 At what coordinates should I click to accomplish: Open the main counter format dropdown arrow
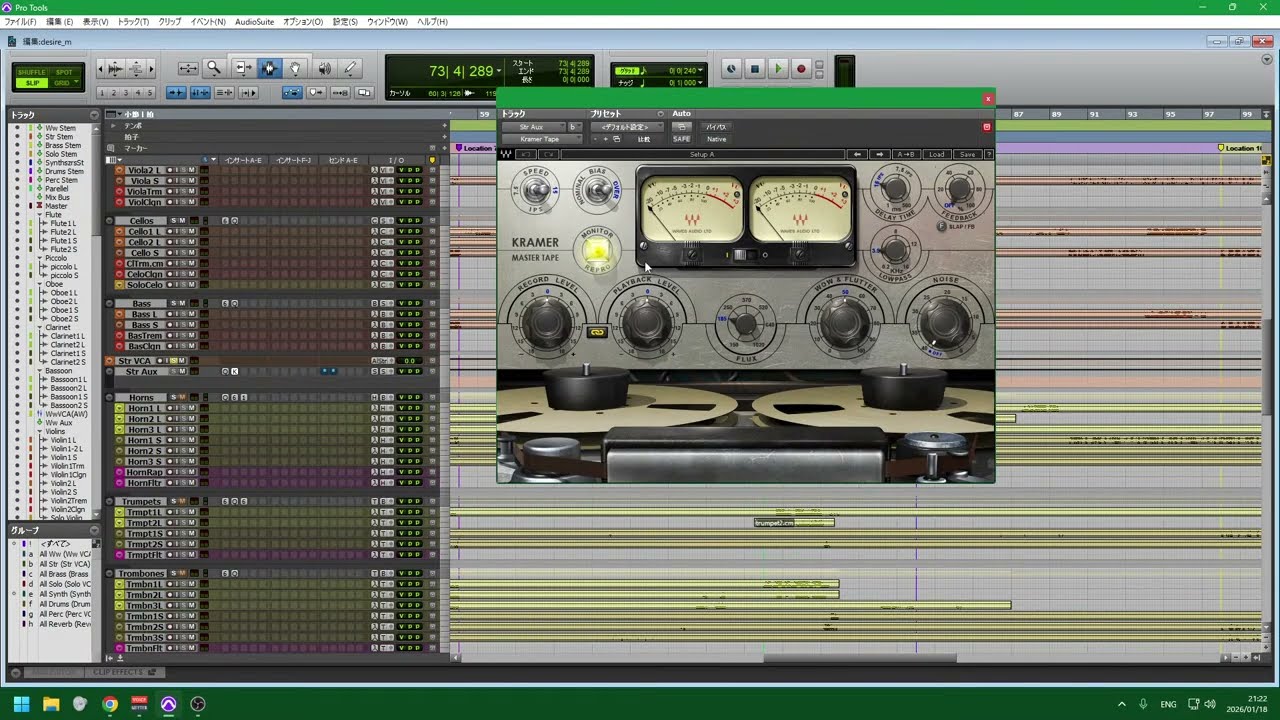pos(499,70)
